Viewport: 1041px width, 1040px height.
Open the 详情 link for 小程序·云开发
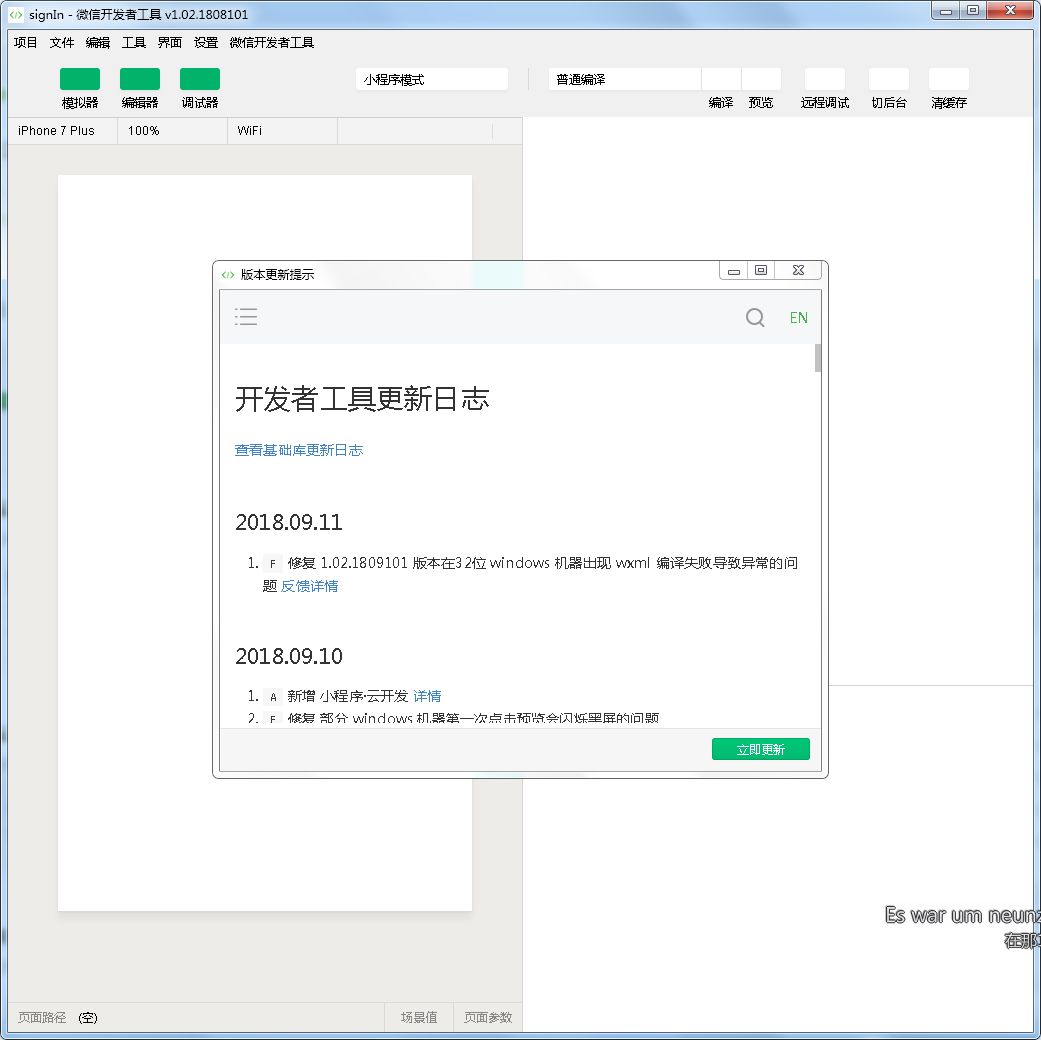(x=427, y=696)
